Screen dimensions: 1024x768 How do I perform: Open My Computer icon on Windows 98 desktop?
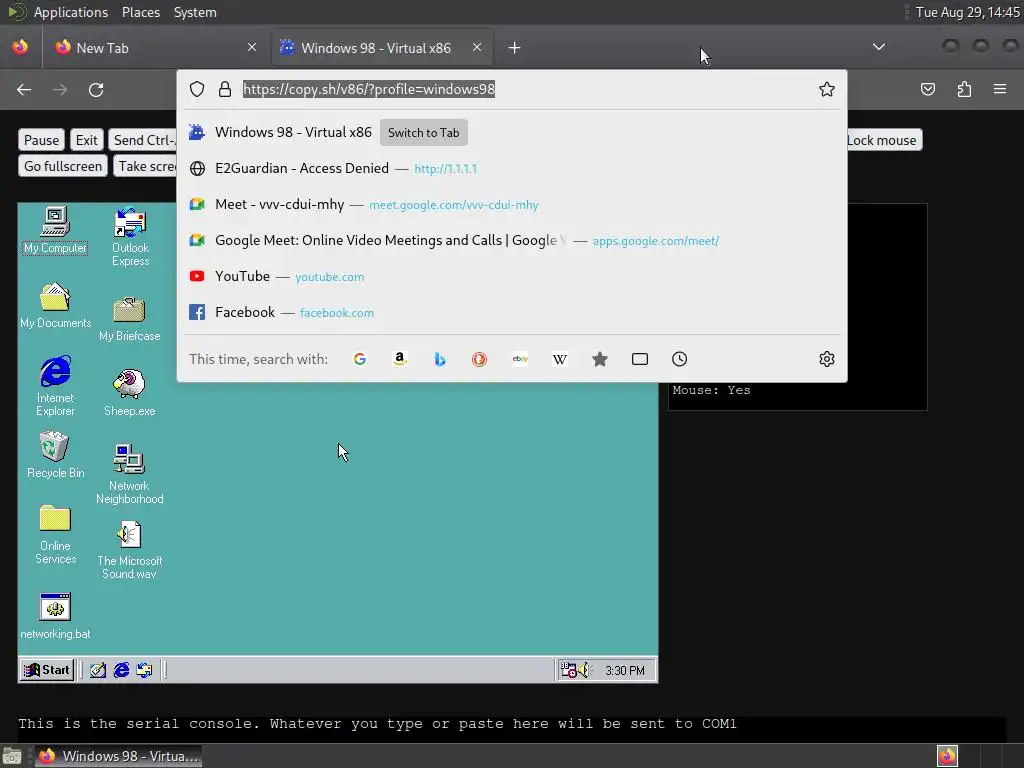point(55,230)
